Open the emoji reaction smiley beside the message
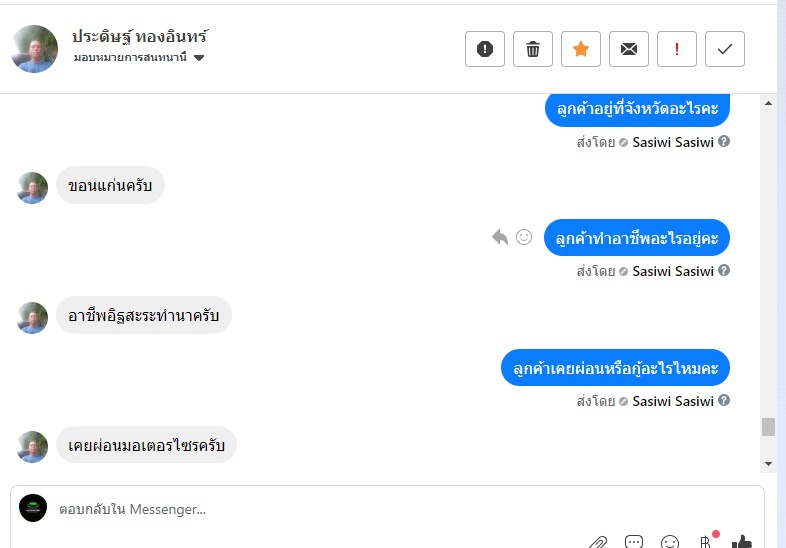The height and width of the screenshot is (548, 786). tap(524, 237)
